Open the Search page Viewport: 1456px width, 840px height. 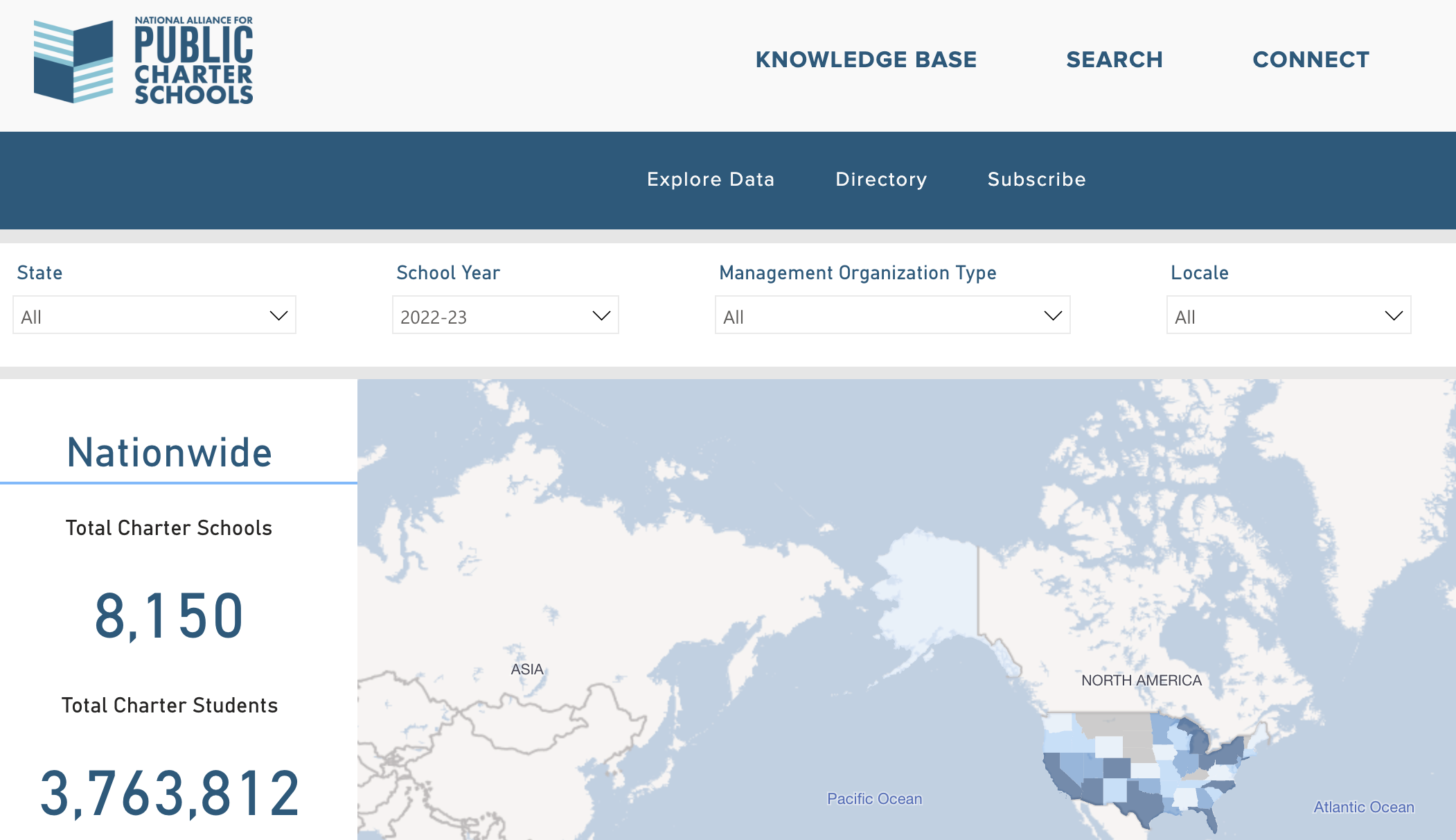(x=1115, y=60)
